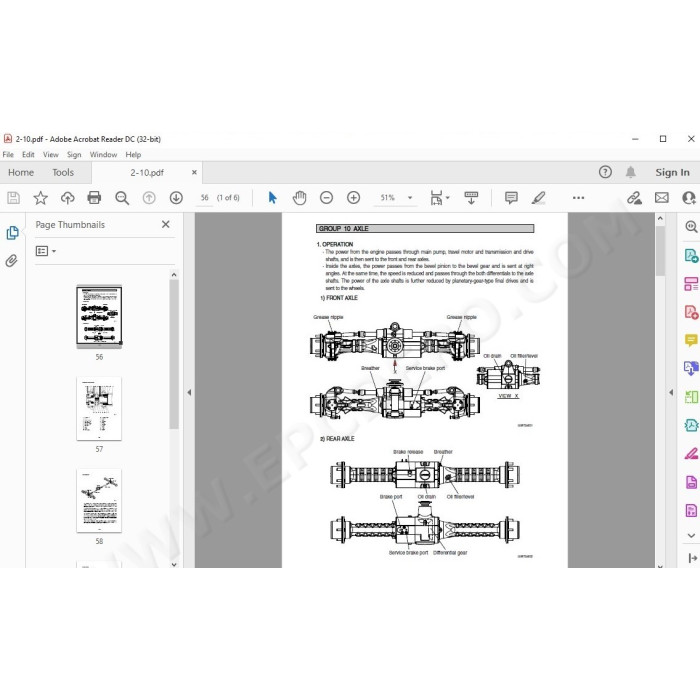The height and width of the screenshot is (700, 700).
Task: Open the Sign menu
Action: [74, 154]
